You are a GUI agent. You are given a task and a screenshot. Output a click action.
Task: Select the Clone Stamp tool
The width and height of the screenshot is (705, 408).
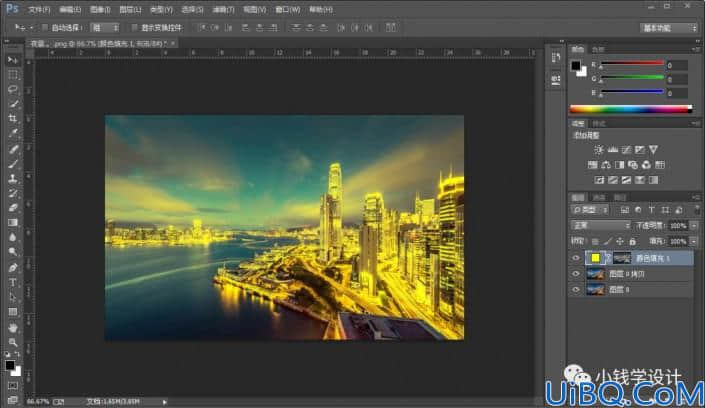[x=13, y=179]
